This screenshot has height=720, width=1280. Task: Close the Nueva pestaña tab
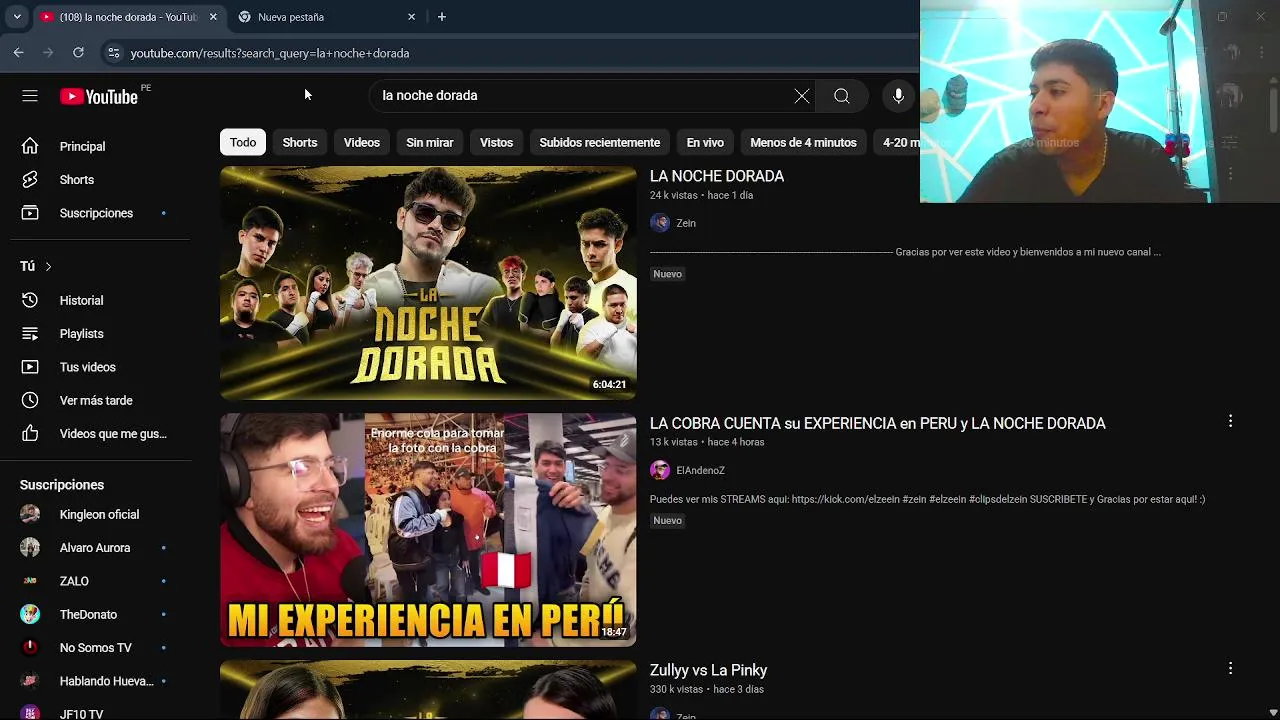(411, 17)
